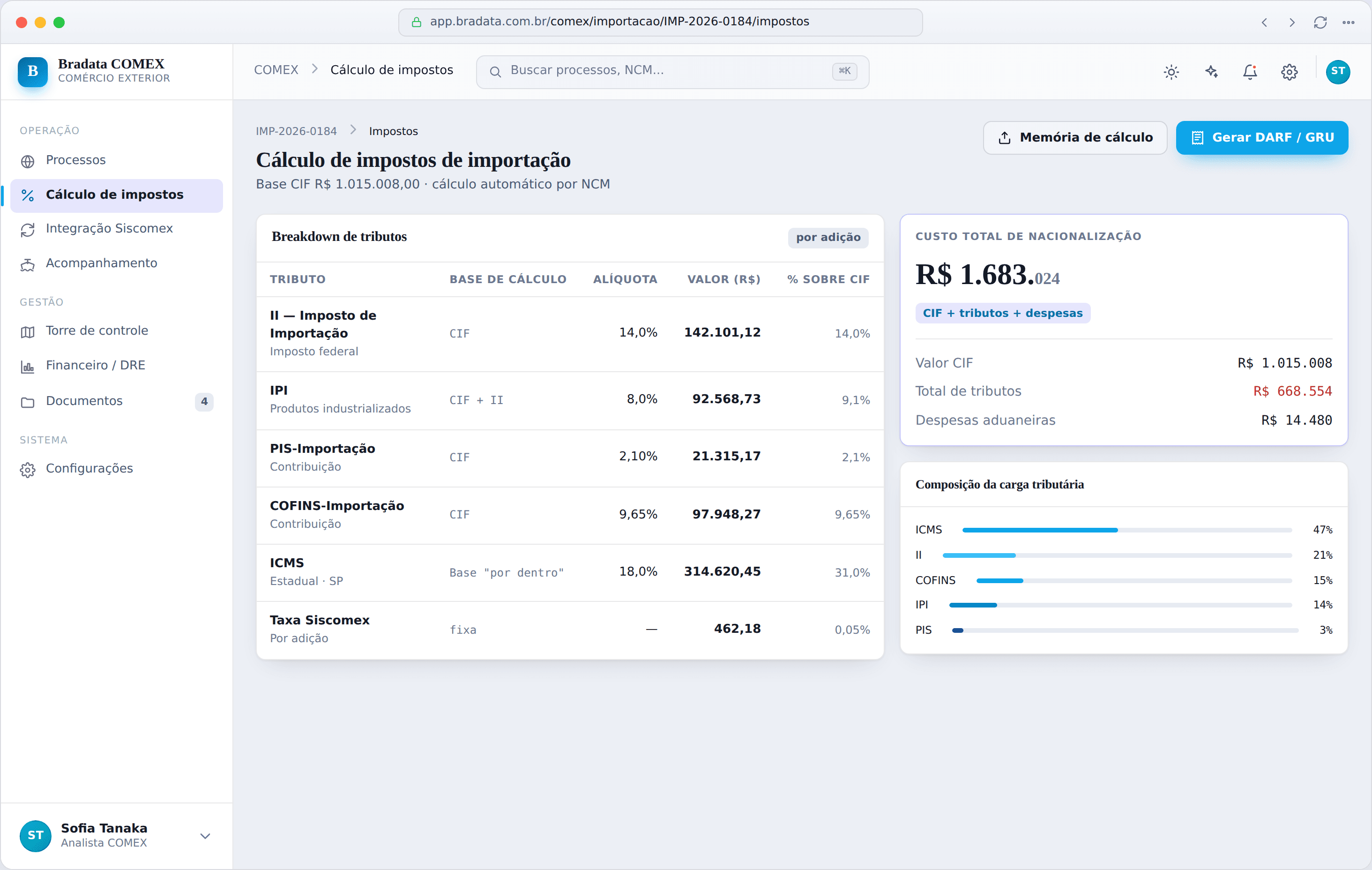The image size is (1372, 870).
Task: Open the Processos menu item
Action: [x=116, y=161]
